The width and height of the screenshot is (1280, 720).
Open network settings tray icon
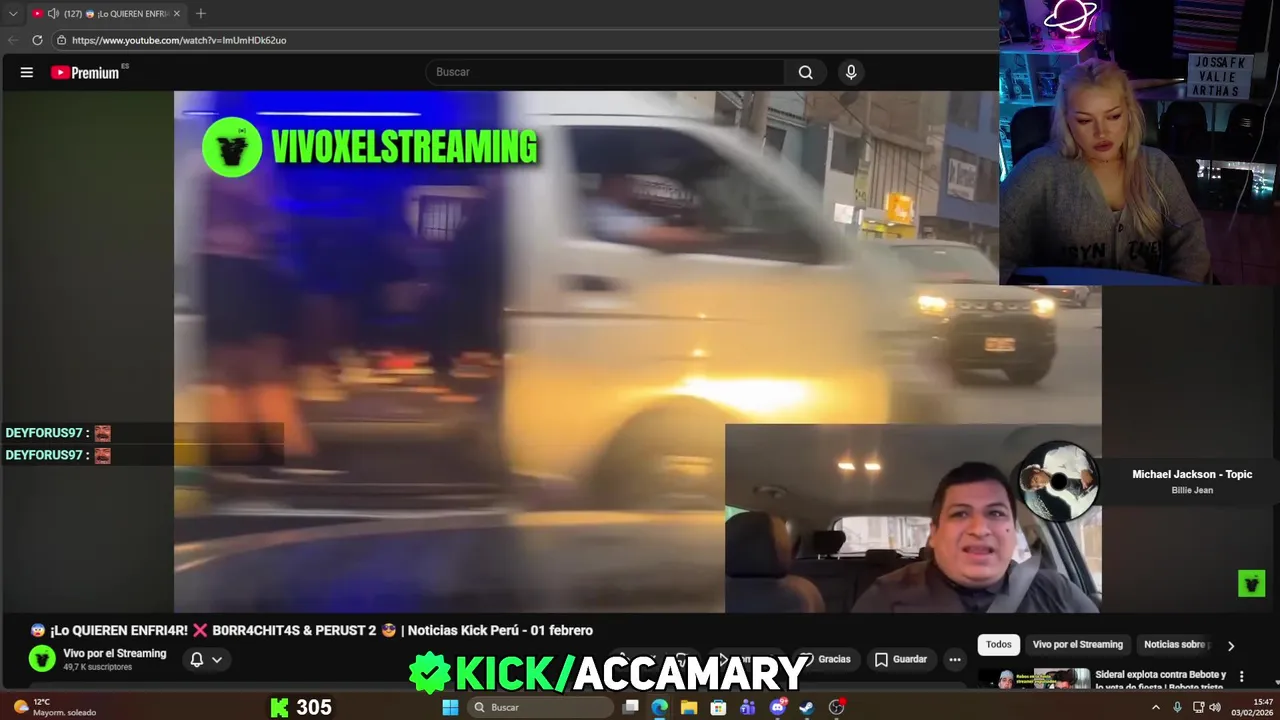(x=1198, y=707)
